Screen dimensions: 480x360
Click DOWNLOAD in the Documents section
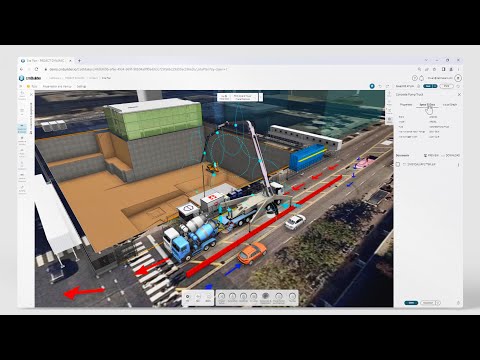451,156
